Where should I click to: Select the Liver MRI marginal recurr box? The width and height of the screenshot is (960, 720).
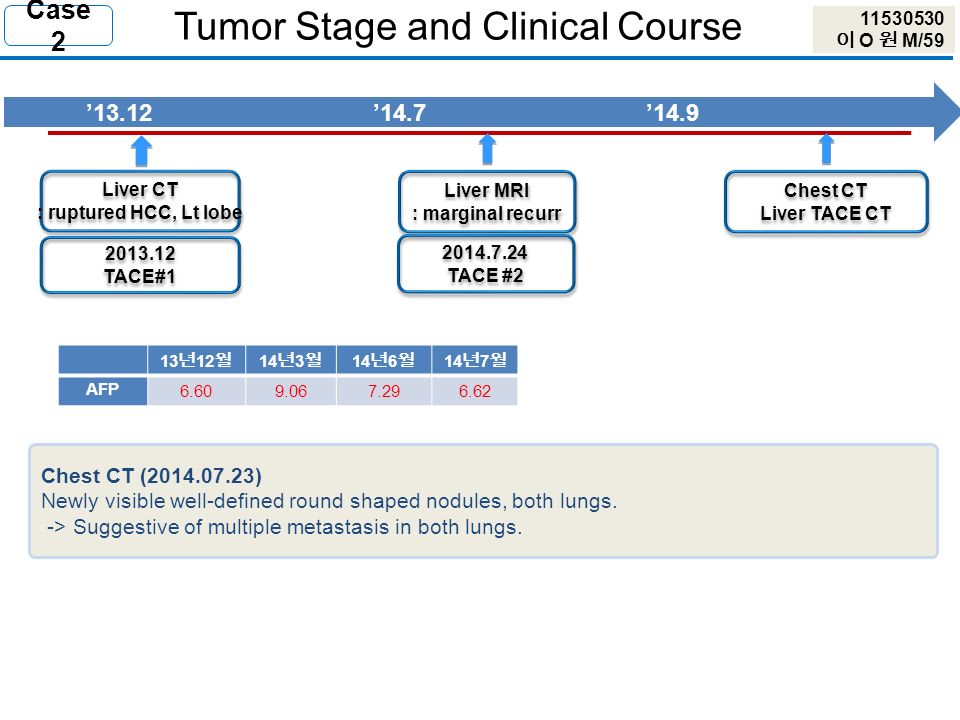(x=487, y=201)
